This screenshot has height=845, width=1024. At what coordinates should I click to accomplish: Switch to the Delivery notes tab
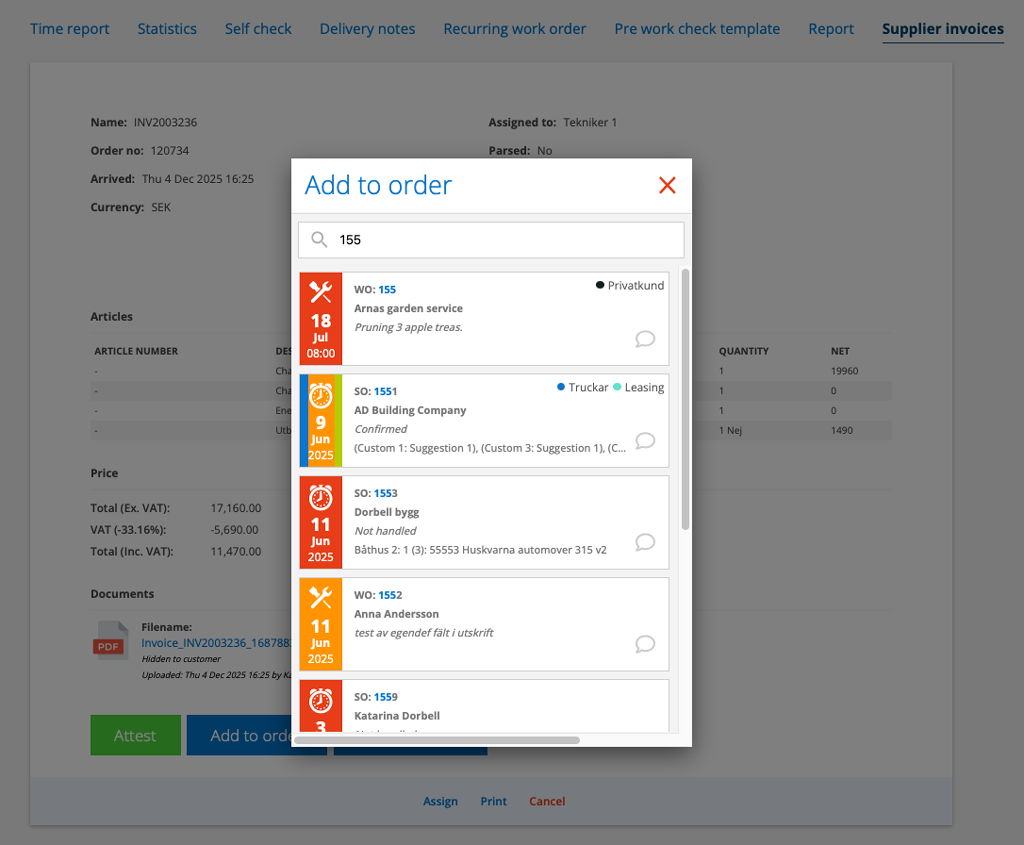click(x=367, y=29)
